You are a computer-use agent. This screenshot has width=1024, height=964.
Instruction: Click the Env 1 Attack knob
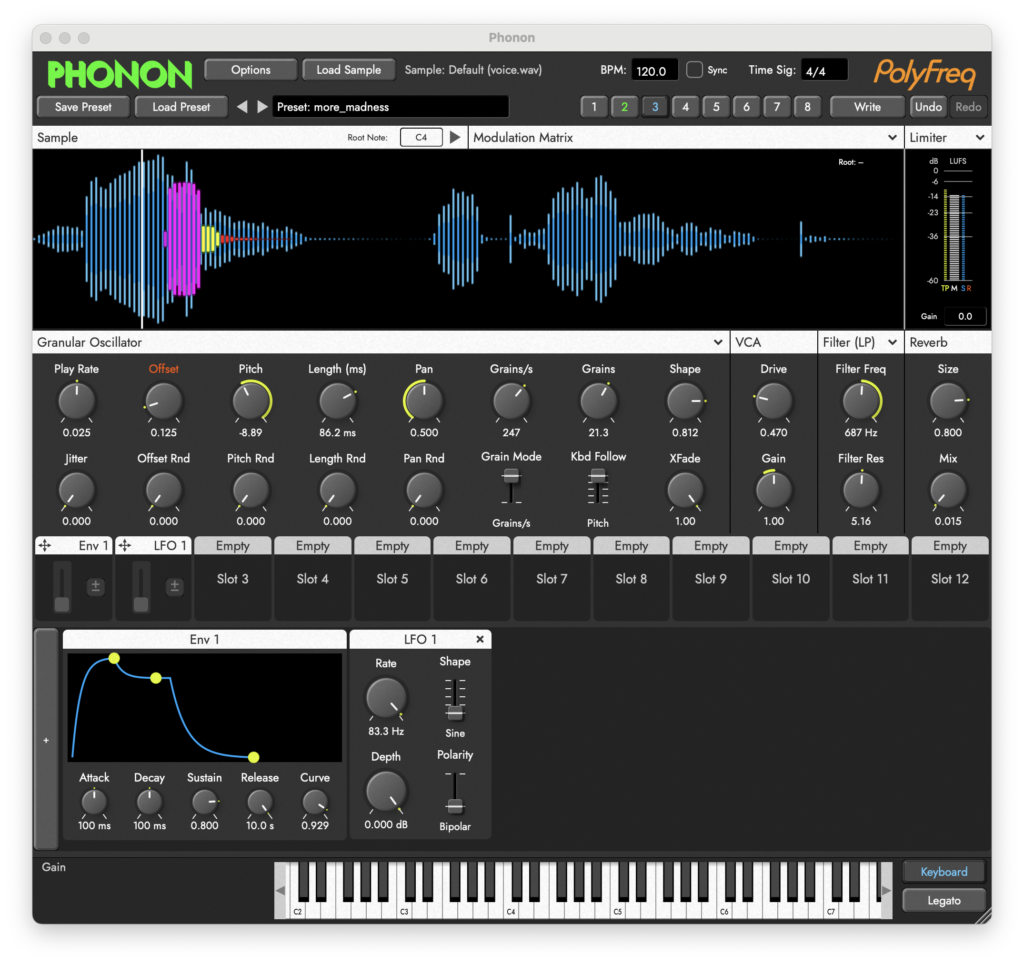[94, 802]
